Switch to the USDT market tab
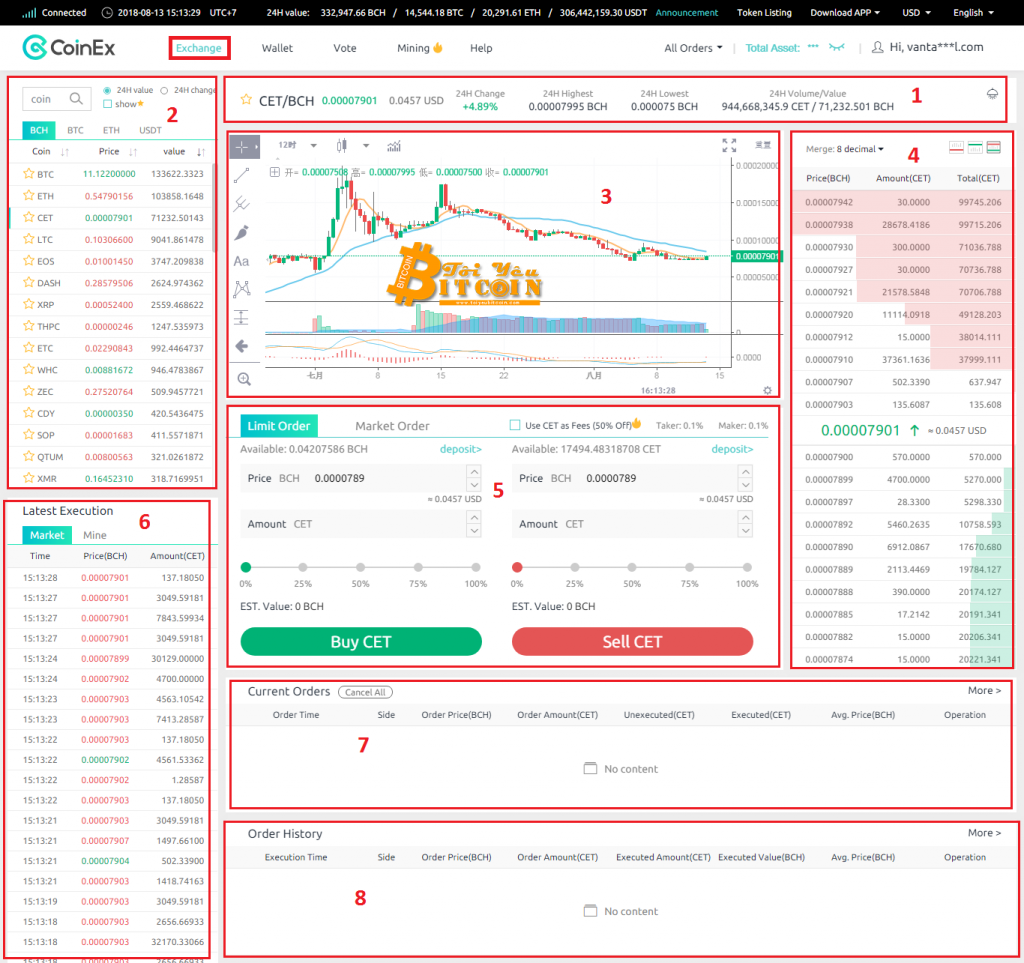Image resolution: width=1024 pixels, height=963 pixels. 150,130
